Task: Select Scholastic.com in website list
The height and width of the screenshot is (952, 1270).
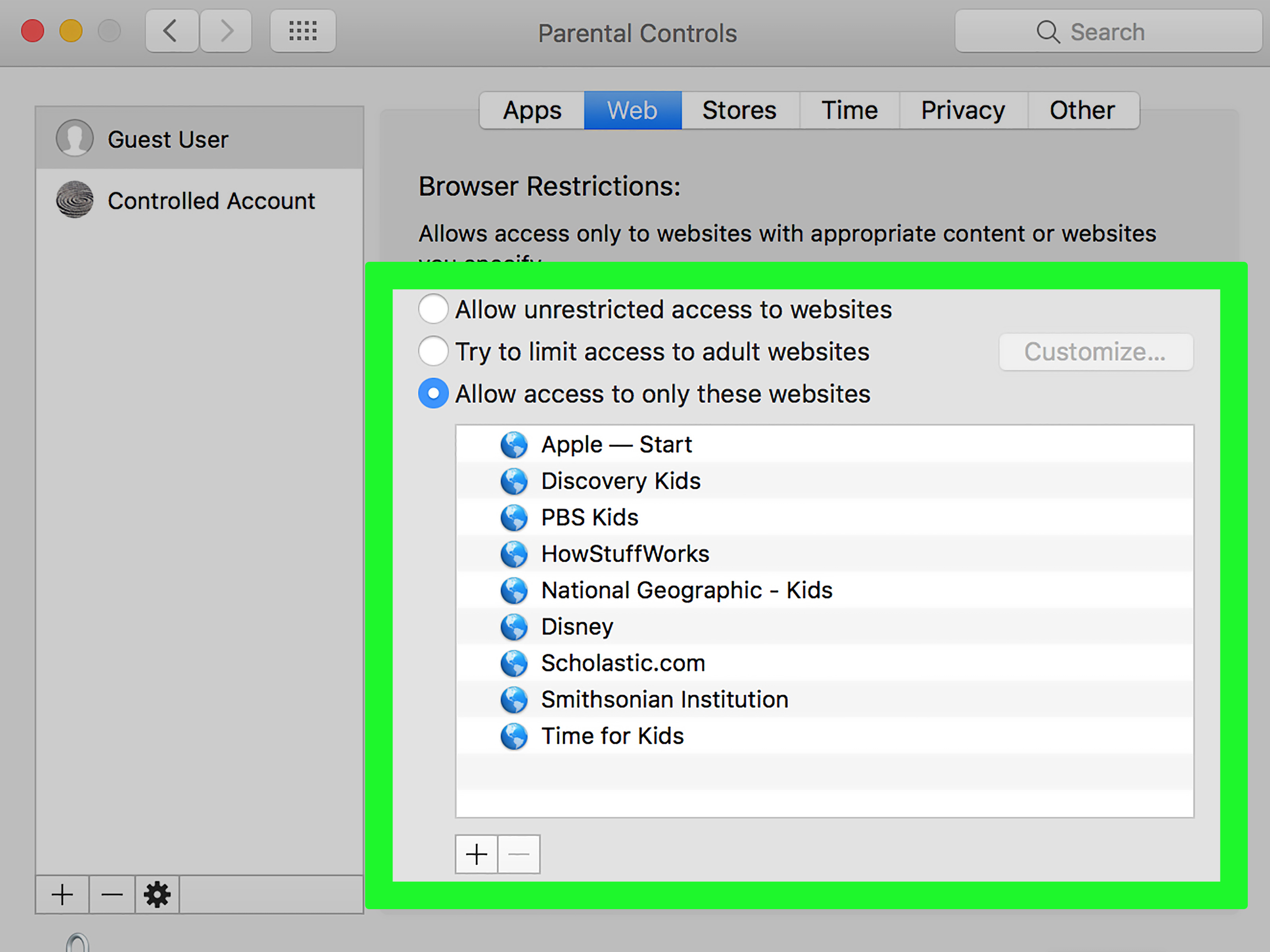Action: pos(824,663)
